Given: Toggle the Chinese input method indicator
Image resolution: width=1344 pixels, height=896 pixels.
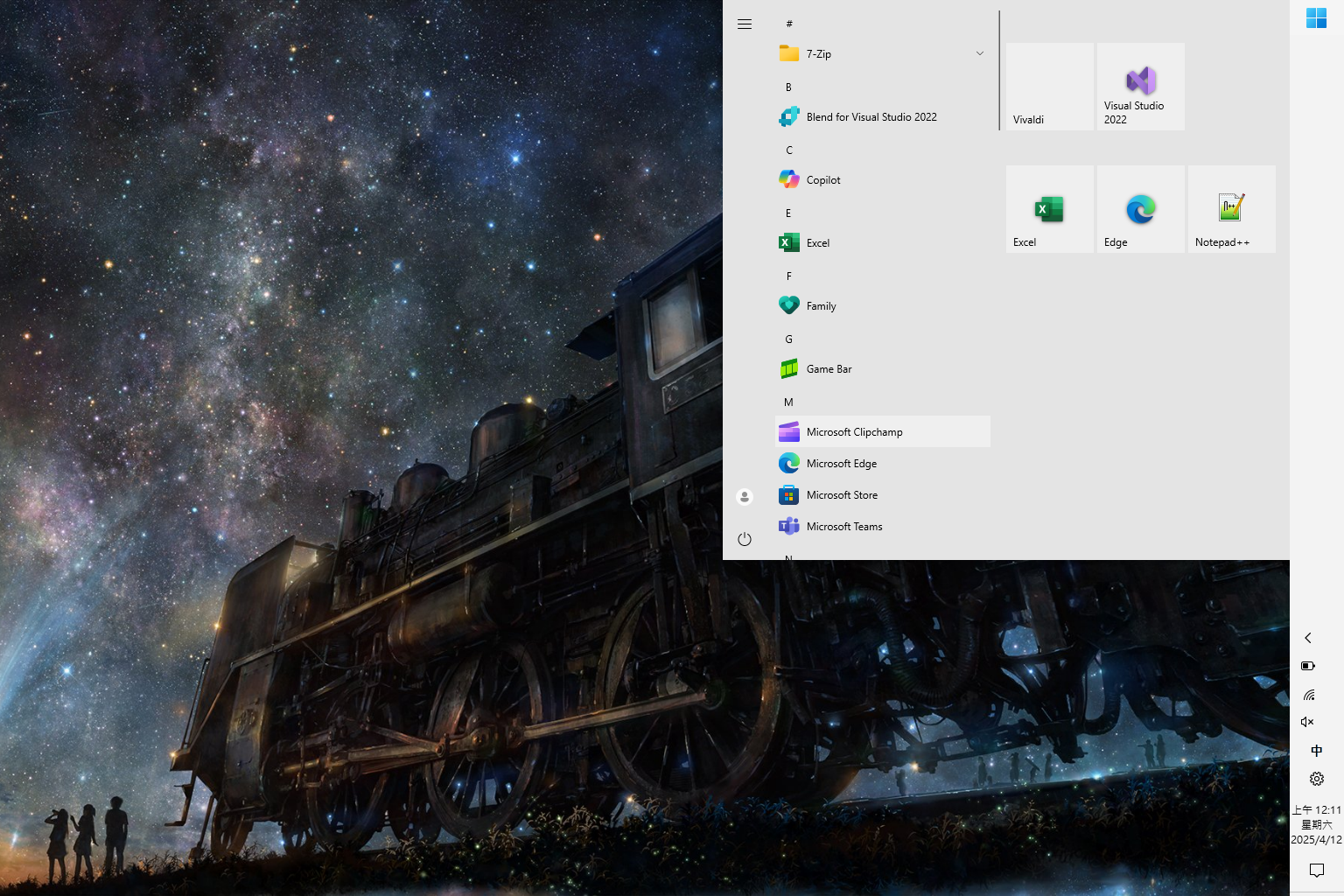Looking at the screenshot, I should coord(1316,751).
